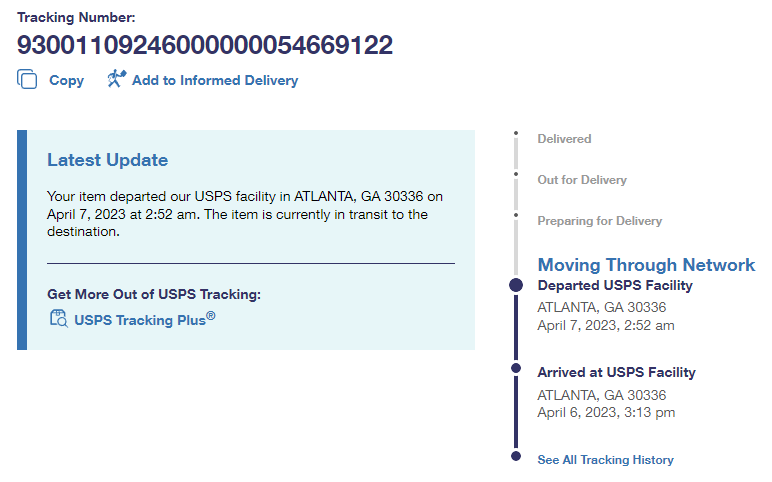Click the Informed Delivery mail carrier icon

tap(117, 79)
